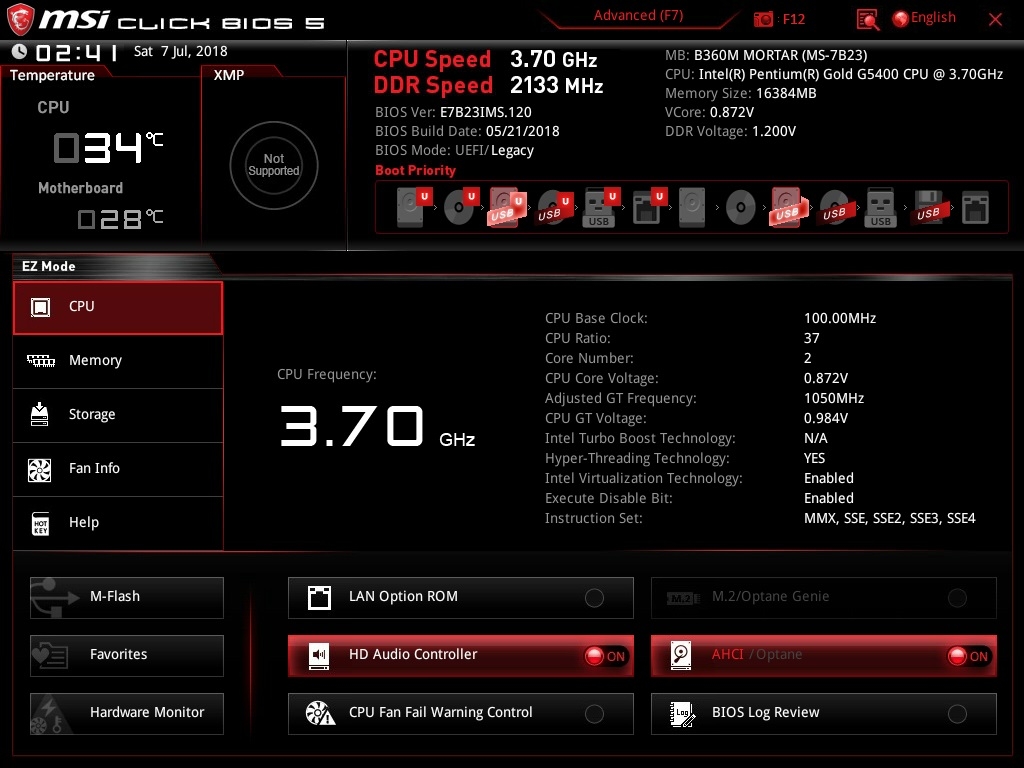Click the UEFI network boot icon with U badge
This screenshot has height=768, width=1024.
pos(646,208)
